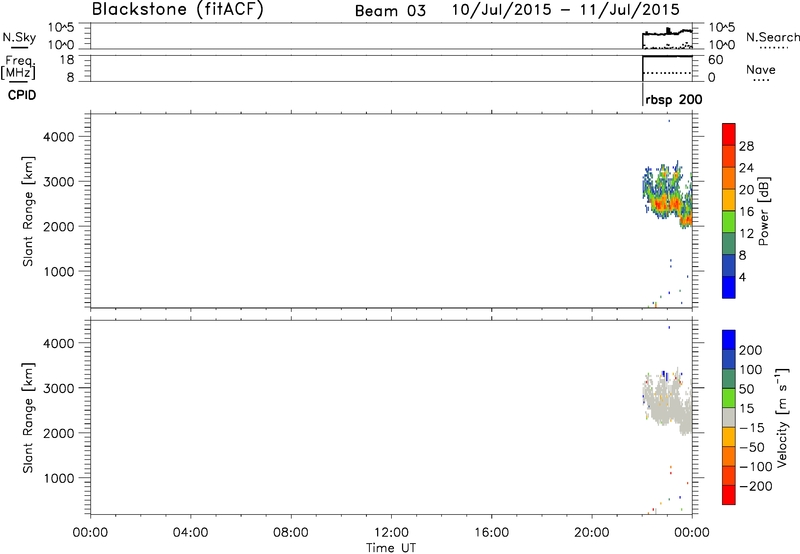This screenshot has width=800, height=554.
Task: Click the 04:00 time axis label
Action: [x=190, y=533]
